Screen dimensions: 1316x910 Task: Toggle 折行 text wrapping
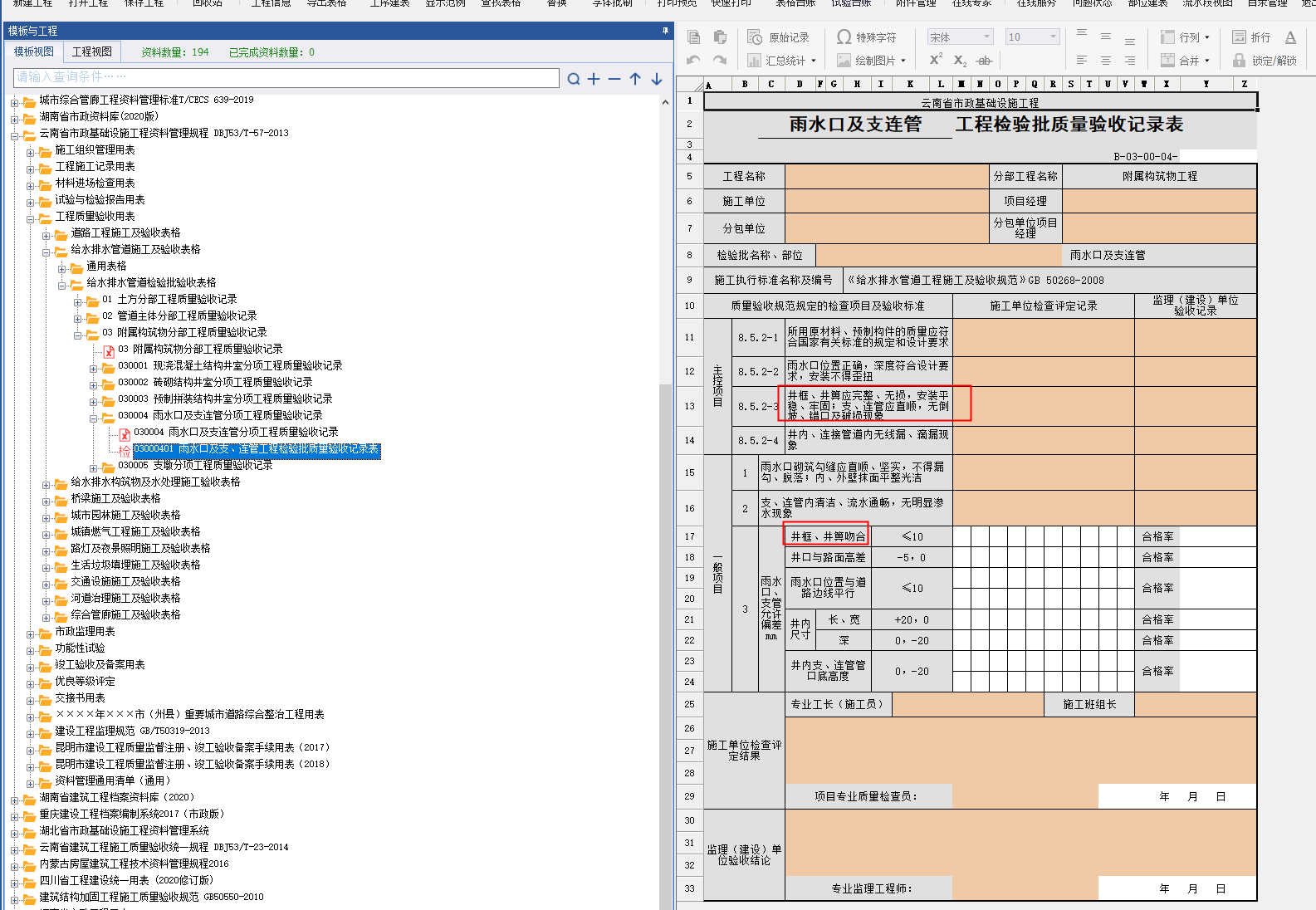click(1251, 37)
